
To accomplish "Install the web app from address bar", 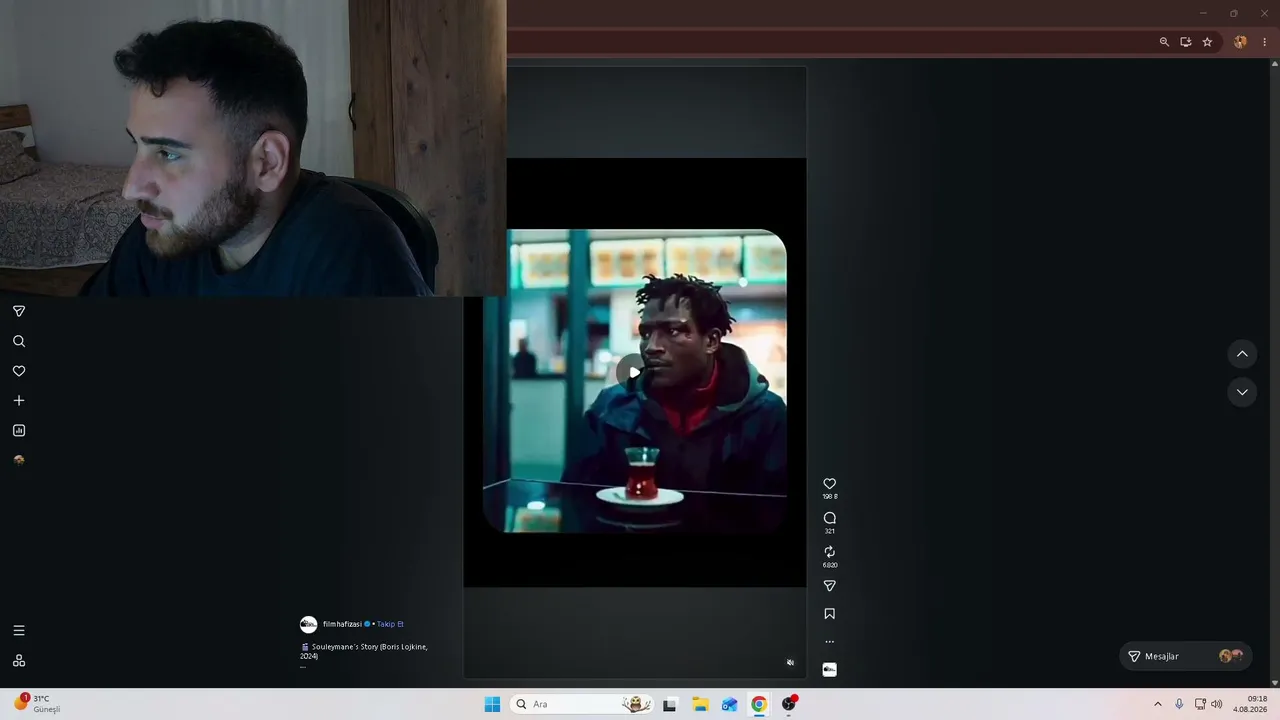I will tap(1185, 42).
